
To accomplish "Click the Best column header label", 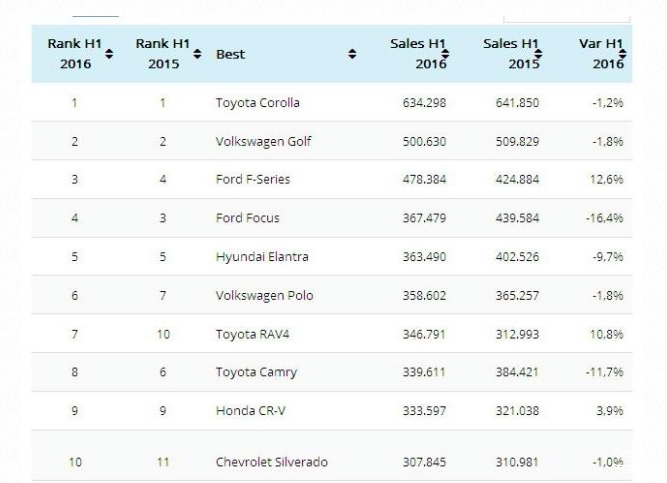I will point(230,54).
